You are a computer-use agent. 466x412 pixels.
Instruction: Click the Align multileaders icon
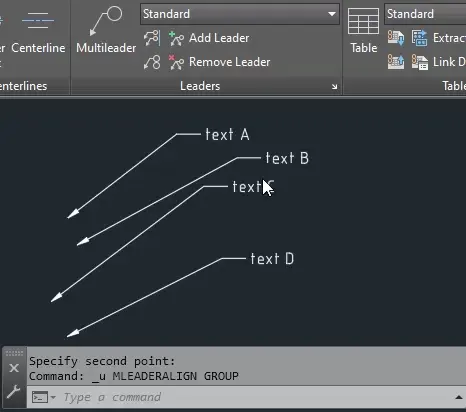(x=152, y=38)
